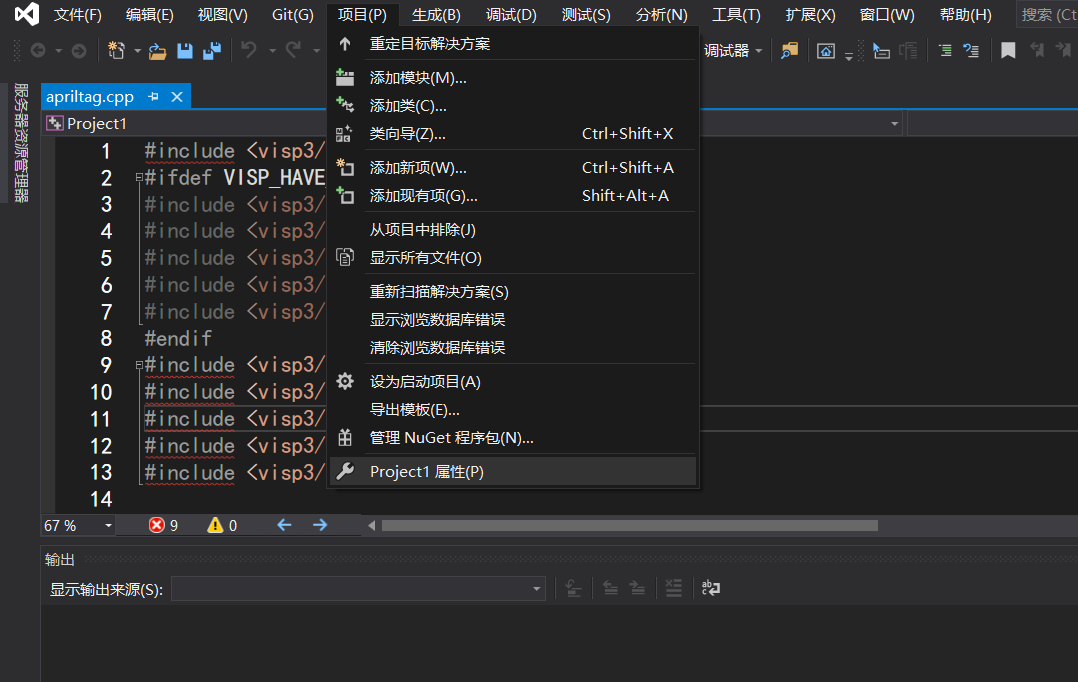Go to previous bookmark icon
Image resolution: width=1078 pixels, height=682 pixels.
click(1037, 50)
